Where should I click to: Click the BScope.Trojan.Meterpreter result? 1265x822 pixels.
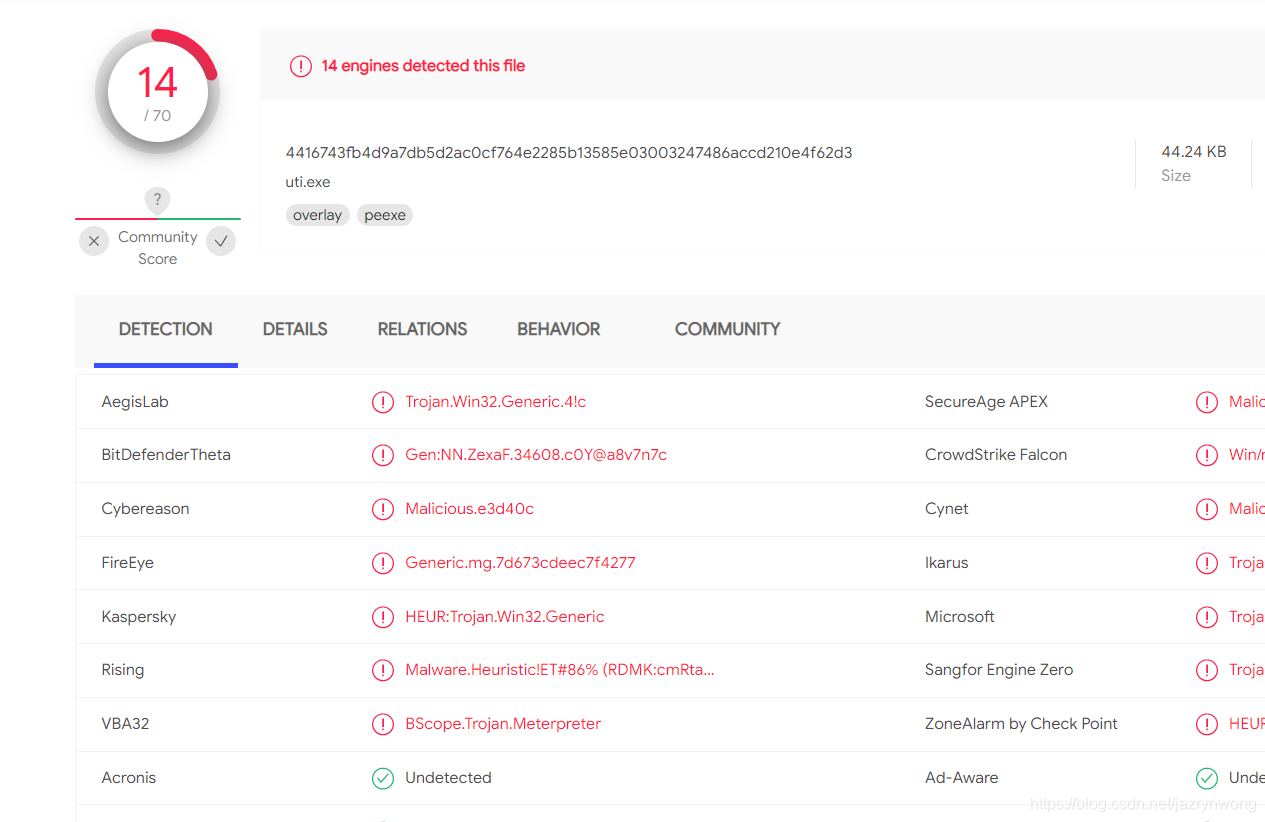(x=503, y=724)
